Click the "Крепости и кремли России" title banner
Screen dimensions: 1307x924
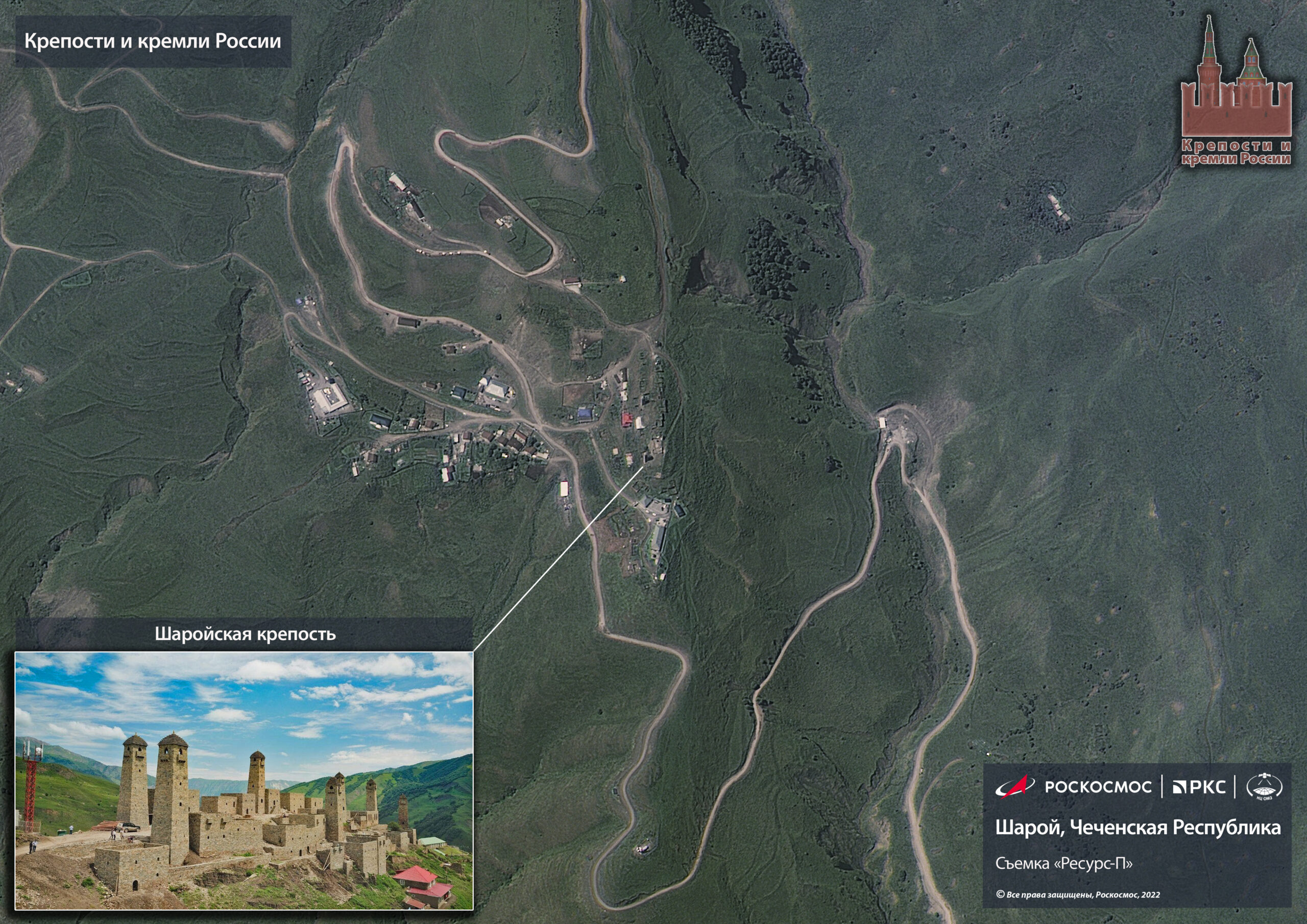[x=153, y=41]
